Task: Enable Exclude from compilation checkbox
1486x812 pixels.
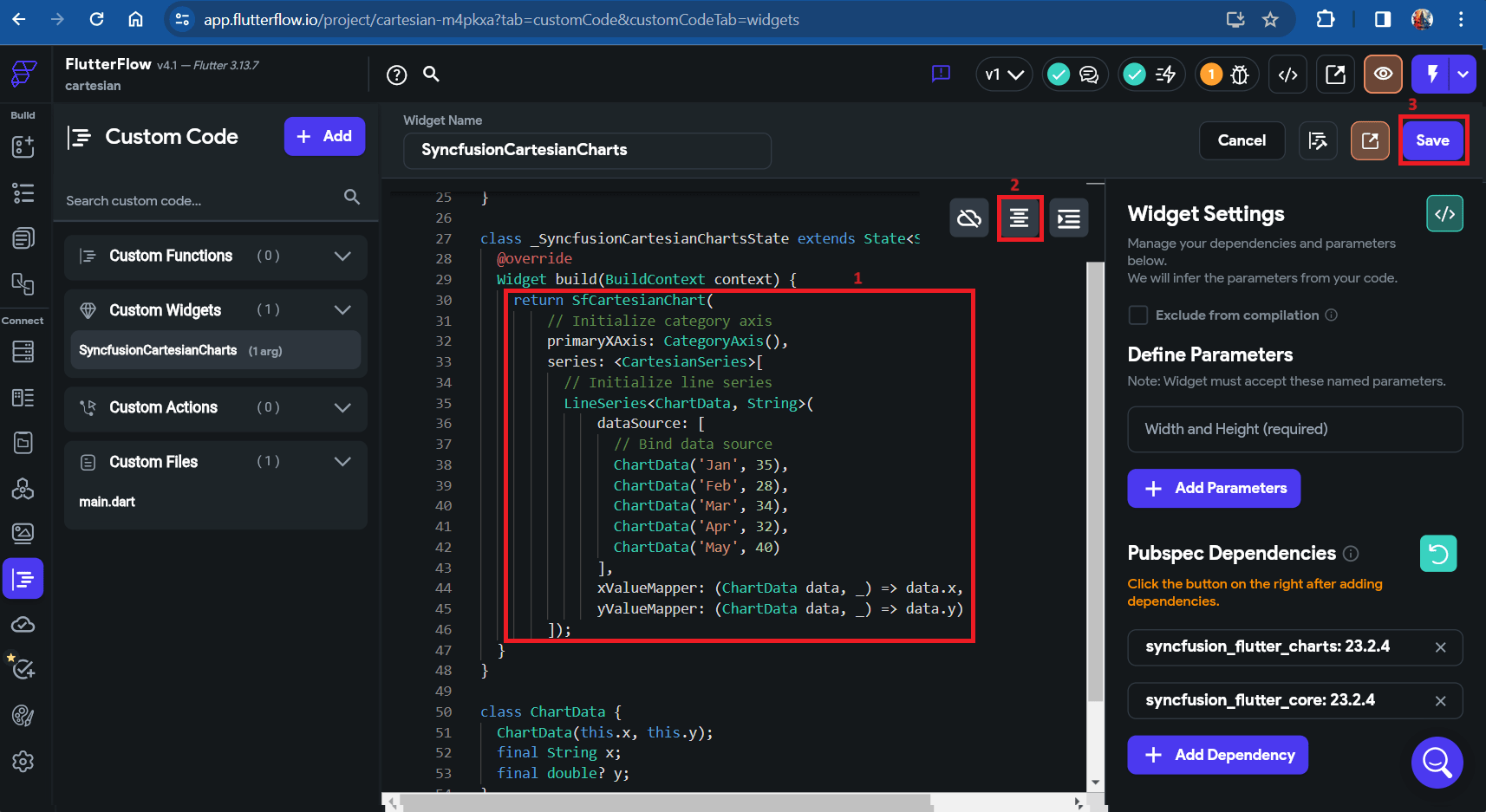Action: tap(1138, 315)
